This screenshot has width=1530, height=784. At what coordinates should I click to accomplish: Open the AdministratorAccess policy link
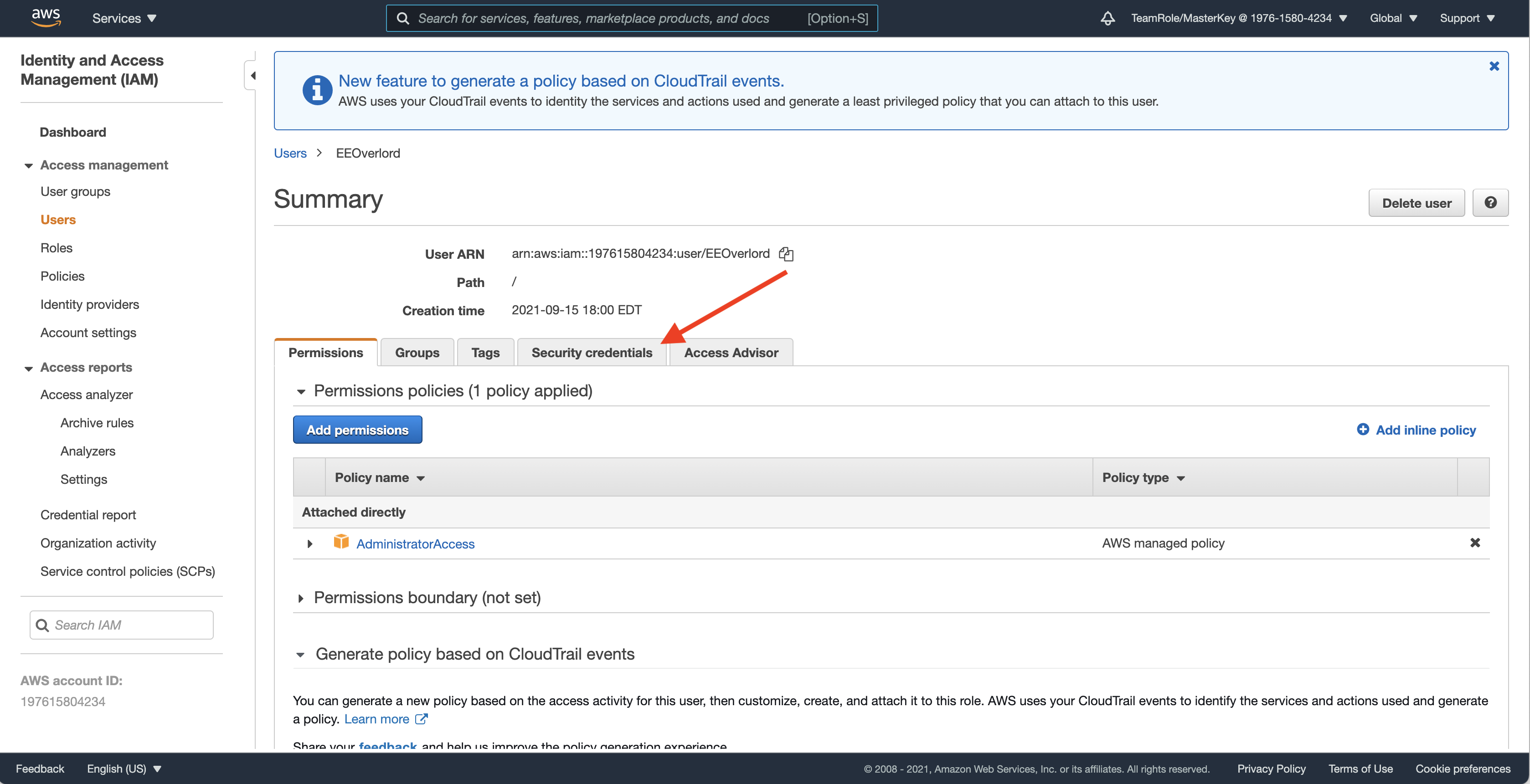[x=415, y=543]
